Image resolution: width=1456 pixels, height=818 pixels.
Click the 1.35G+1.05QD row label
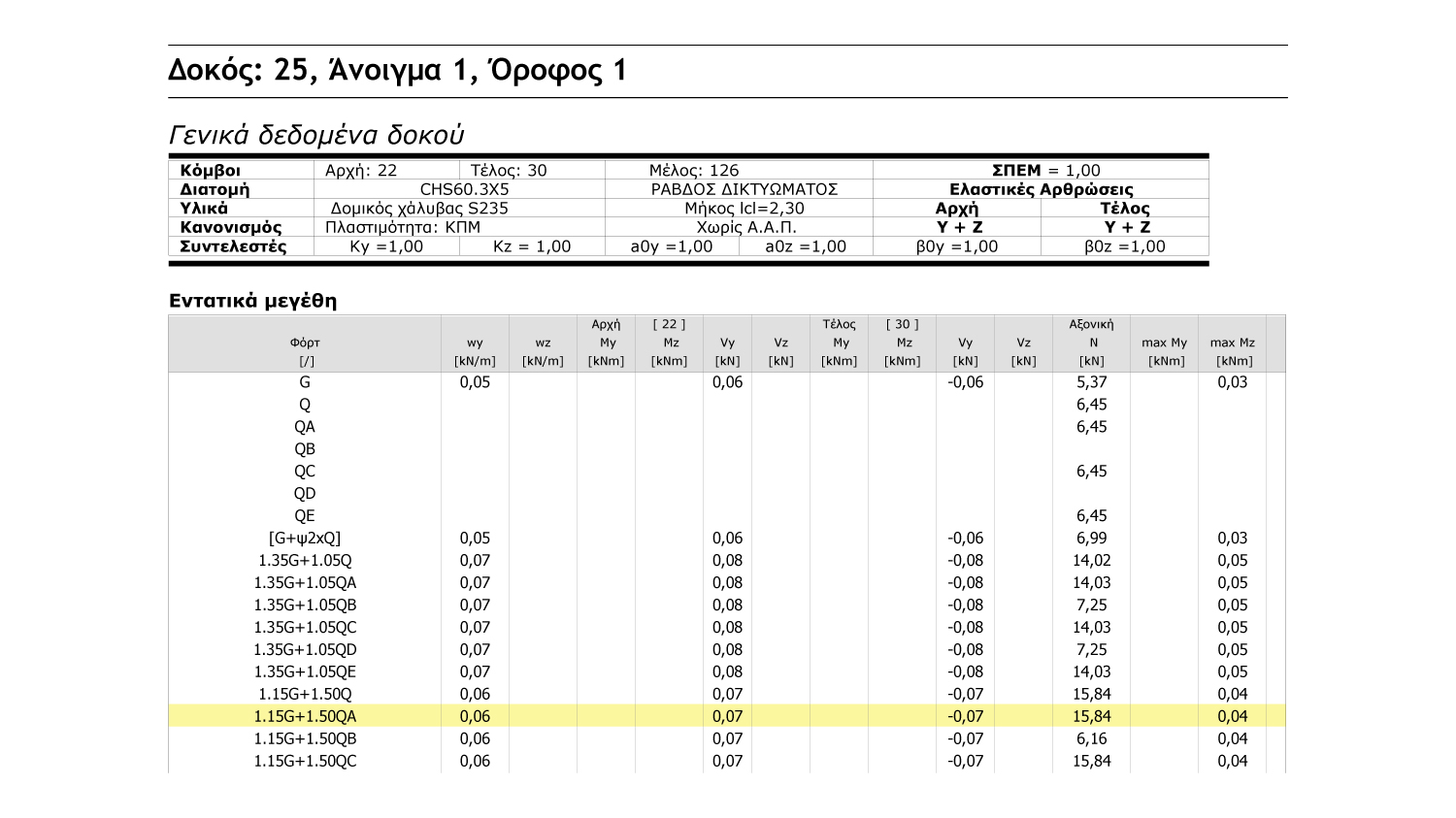305,649
